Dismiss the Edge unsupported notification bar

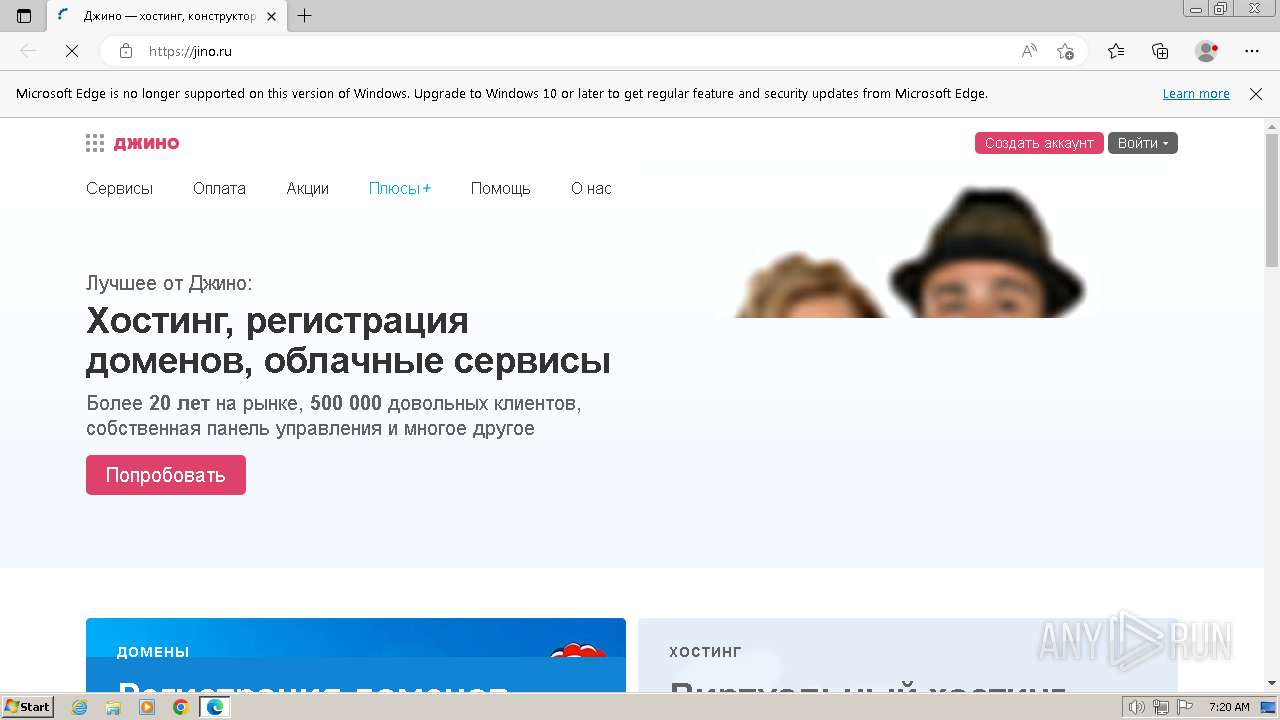[x=1256, y=94]
